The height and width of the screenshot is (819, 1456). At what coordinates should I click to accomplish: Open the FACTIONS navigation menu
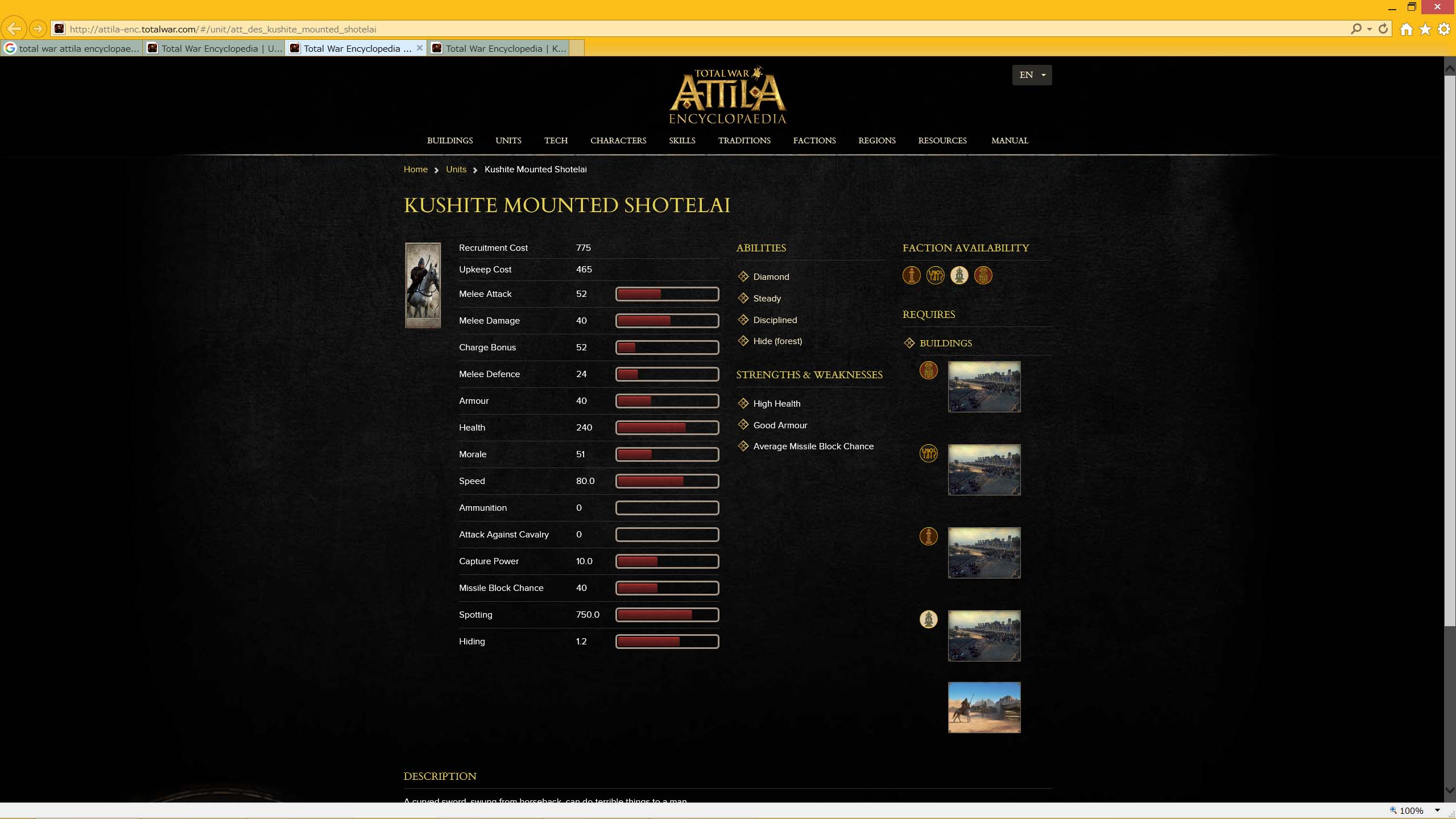click(814, 140)
